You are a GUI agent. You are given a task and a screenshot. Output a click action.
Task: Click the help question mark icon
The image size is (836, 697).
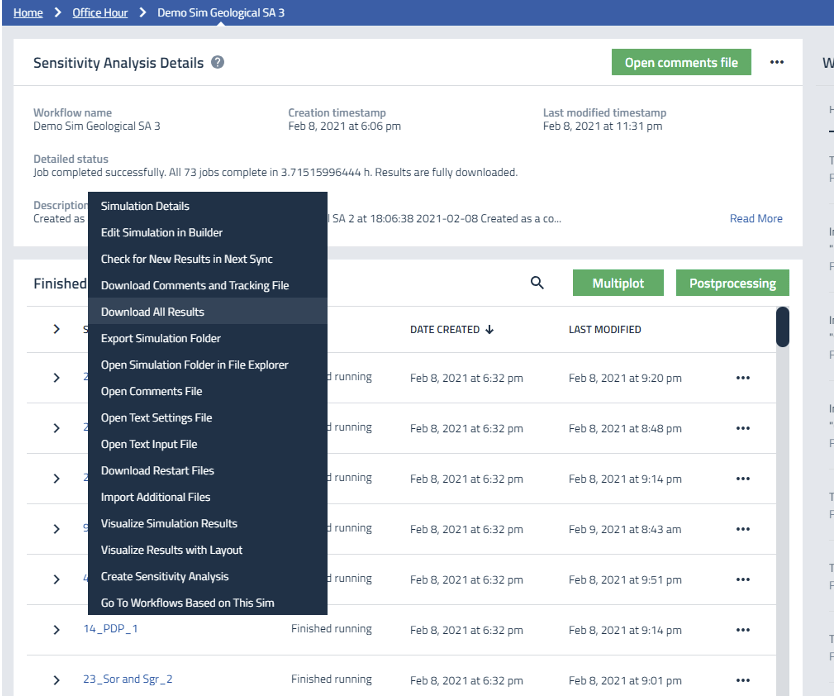coord(218,62)
